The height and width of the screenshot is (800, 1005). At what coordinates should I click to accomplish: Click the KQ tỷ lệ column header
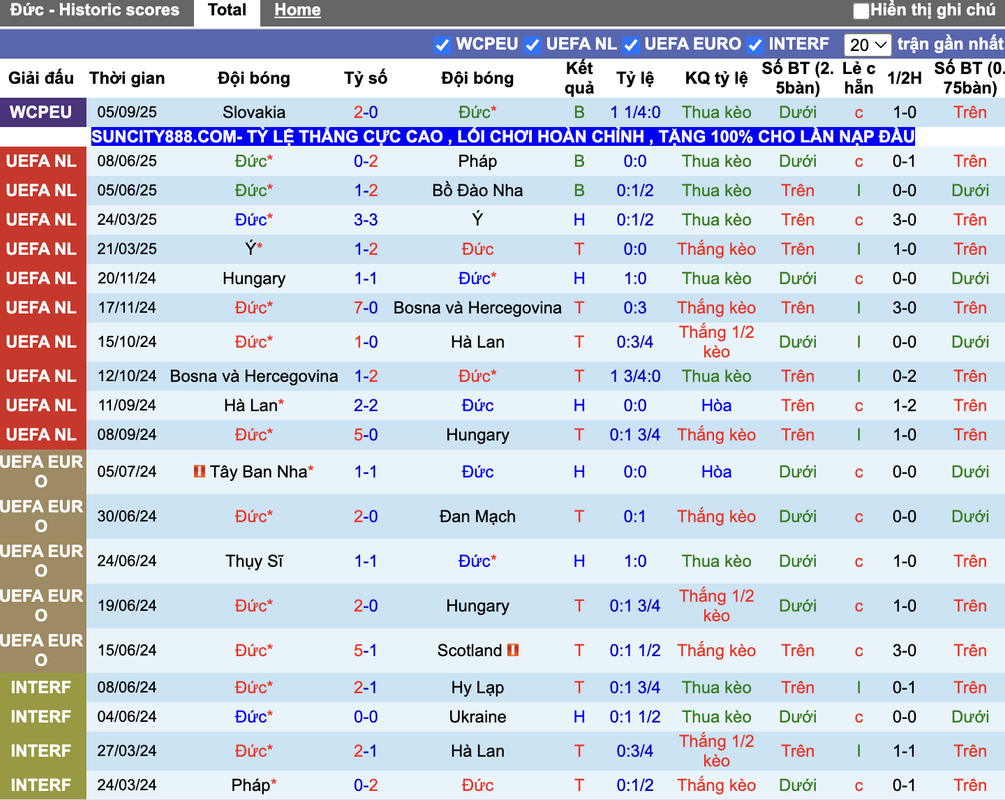(x=717, y=78)
